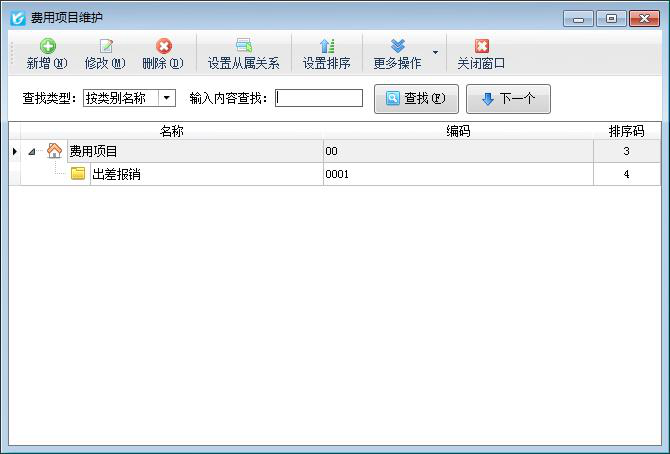Open the 更多操作 dropdown arrow
Screen dimensions: 670x454
click(434, 52)
